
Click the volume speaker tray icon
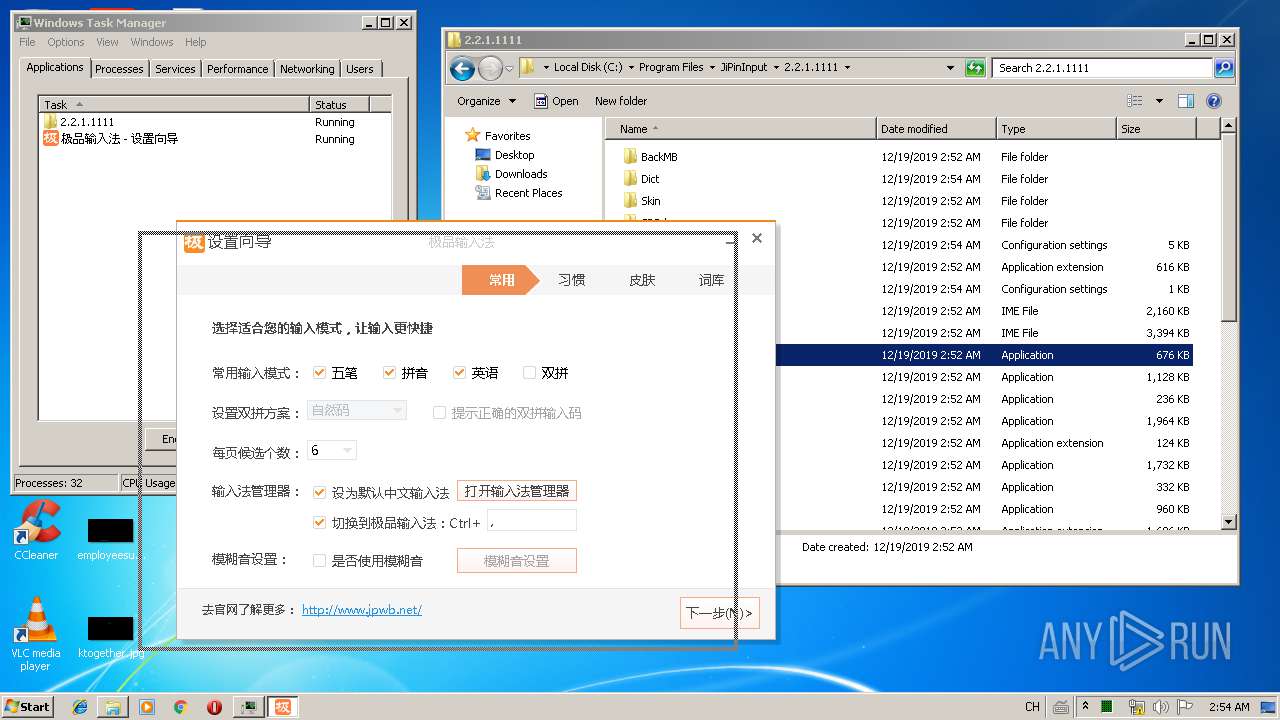click(x=1162, y=707)
